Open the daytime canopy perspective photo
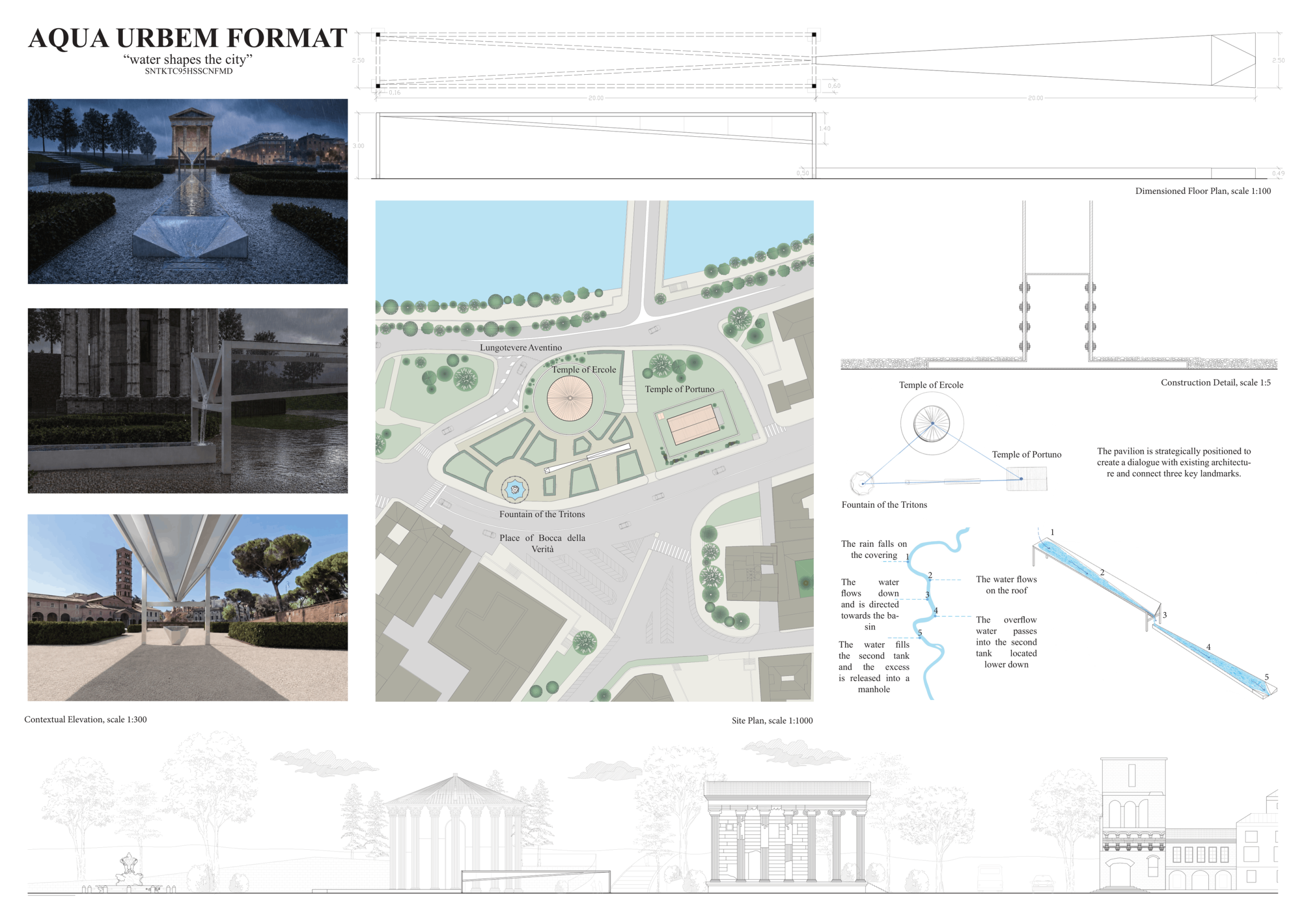1306x924 pixels. point(188,607)
